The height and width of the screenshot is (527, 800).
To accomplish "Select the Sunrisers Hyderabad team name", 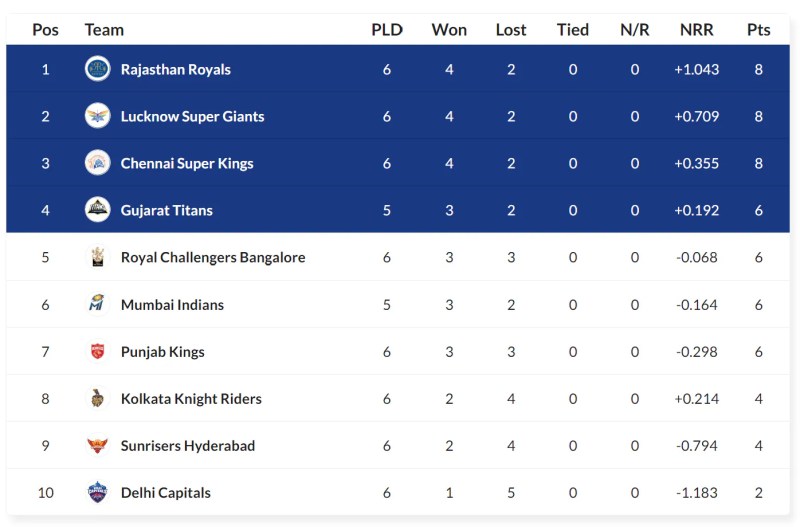I will pos(187,445).
